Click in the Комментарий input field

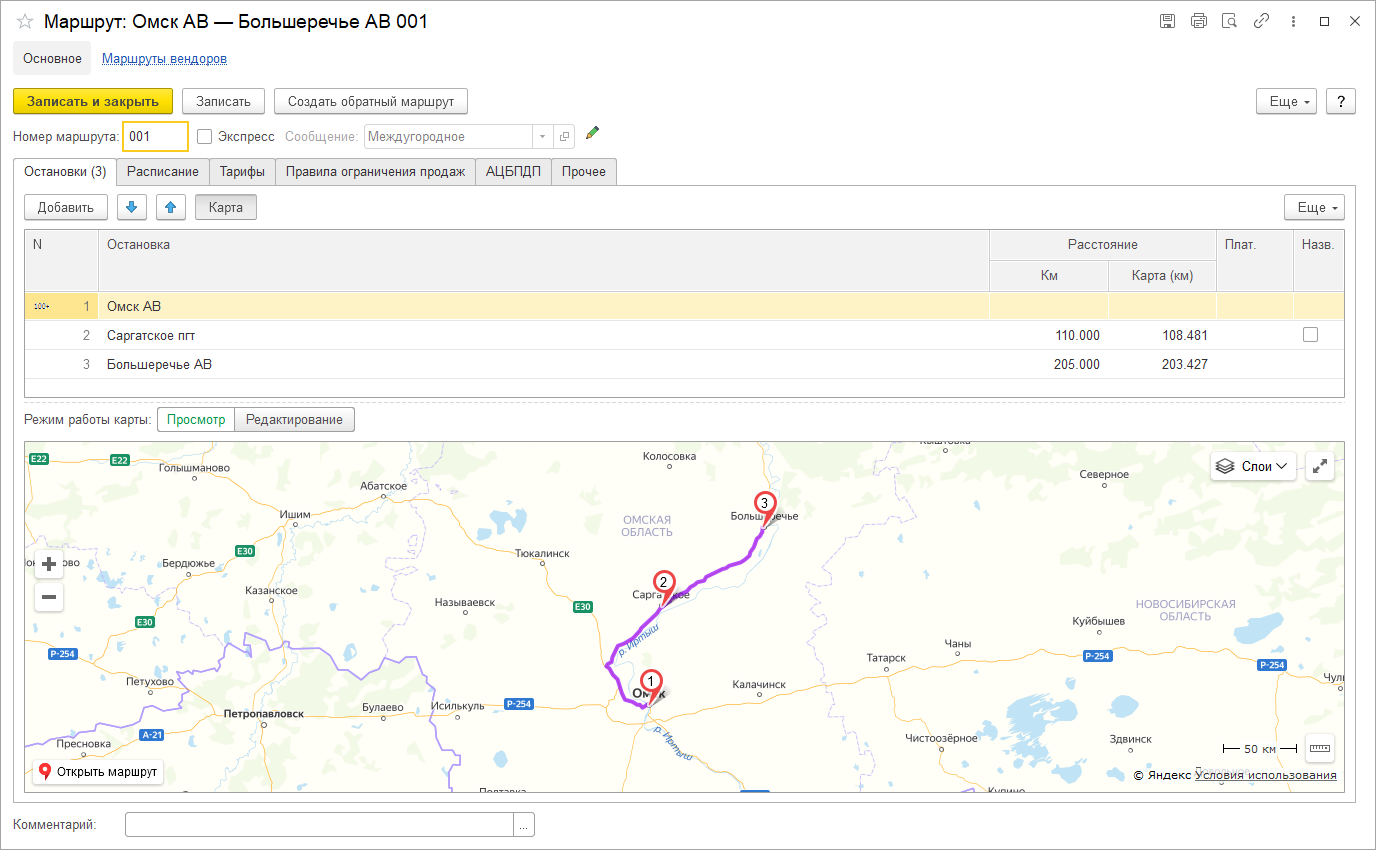(319, 824)
